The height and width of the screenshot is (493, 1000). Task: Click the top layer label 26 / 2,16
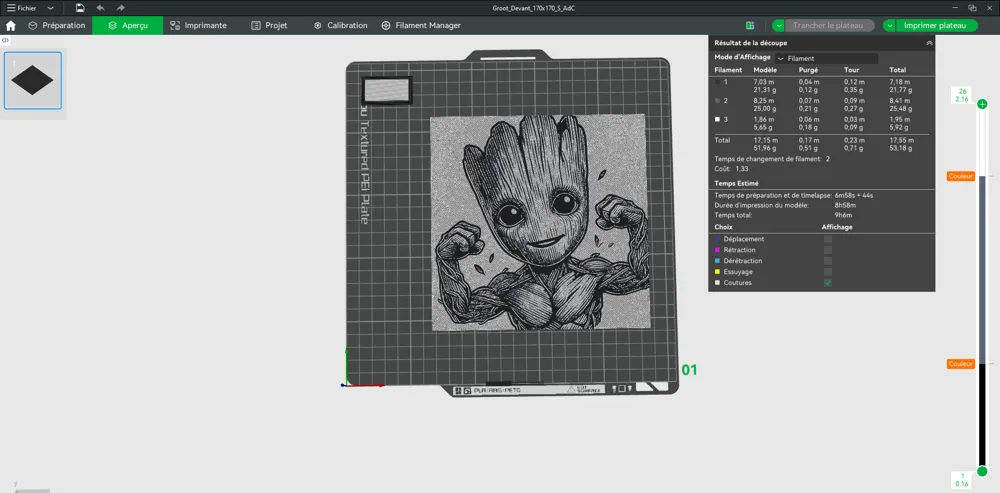[x=961, y=96]
